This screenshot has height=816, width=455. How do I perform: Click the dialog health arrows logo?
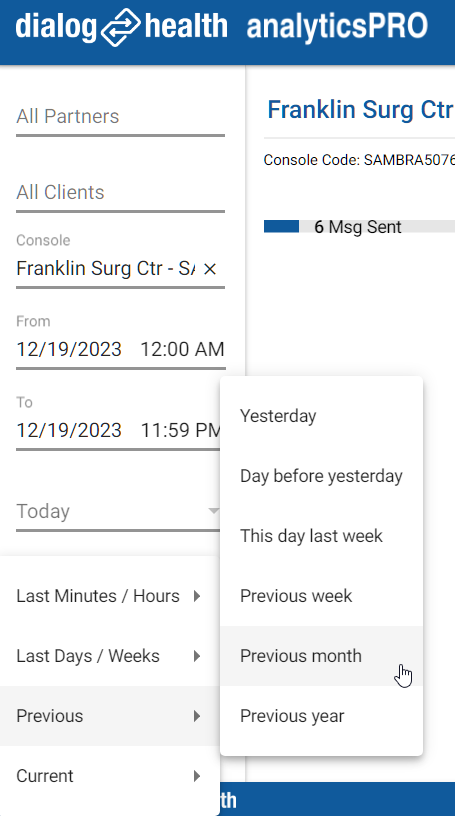click(120, 27)
